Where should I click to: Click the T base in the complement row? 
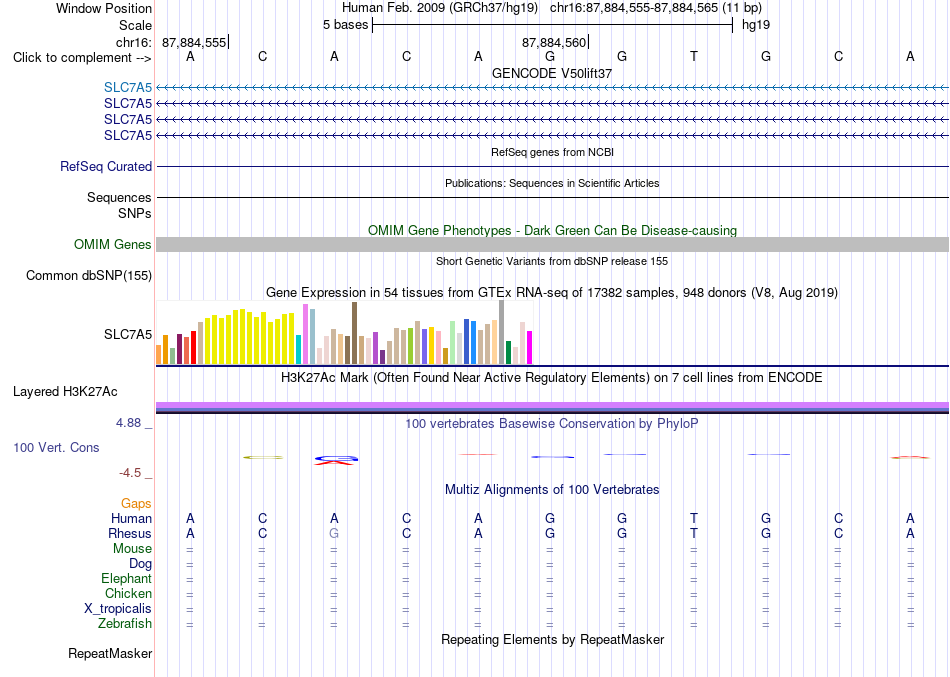pos(694,56)
